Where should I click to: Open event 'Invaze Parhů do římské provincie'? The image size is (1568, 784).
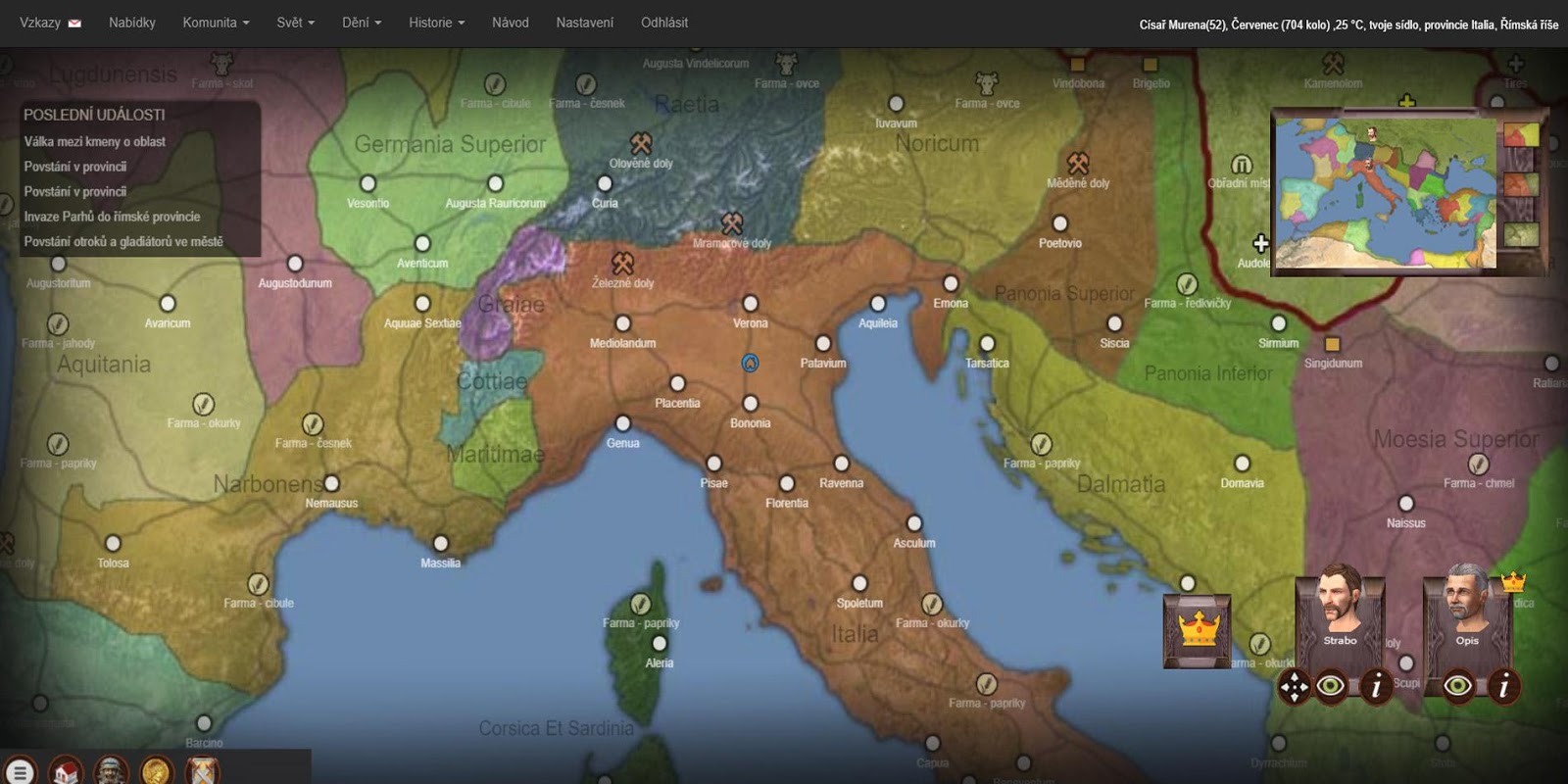tap(112, 217)
